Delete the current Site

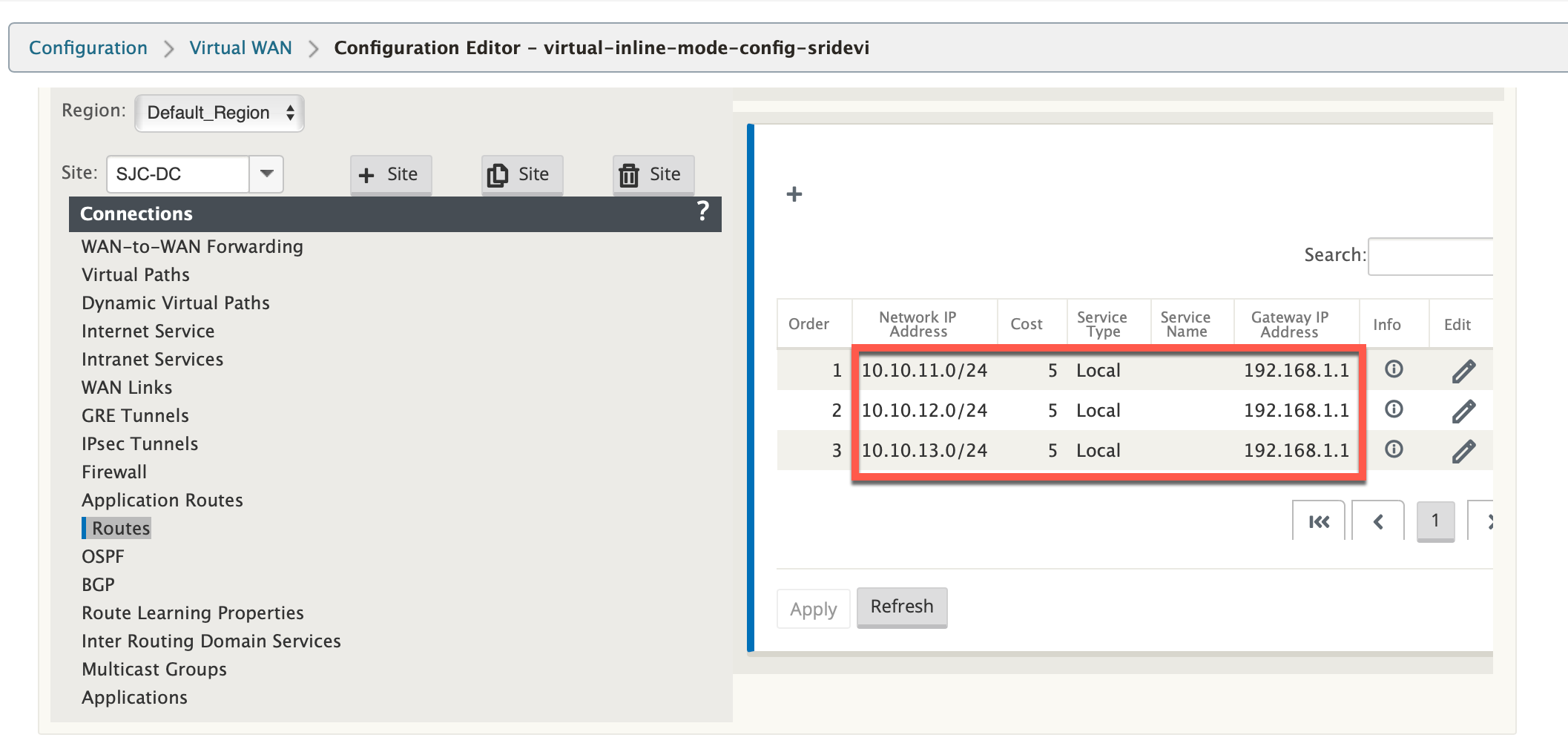[x=653, y=175]
